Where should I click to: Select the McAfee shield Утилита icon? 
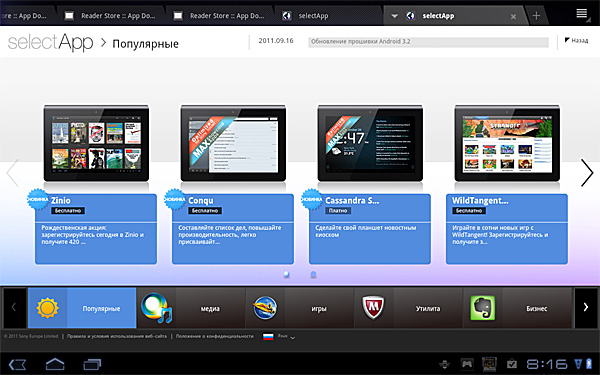(x=373, y=308)
